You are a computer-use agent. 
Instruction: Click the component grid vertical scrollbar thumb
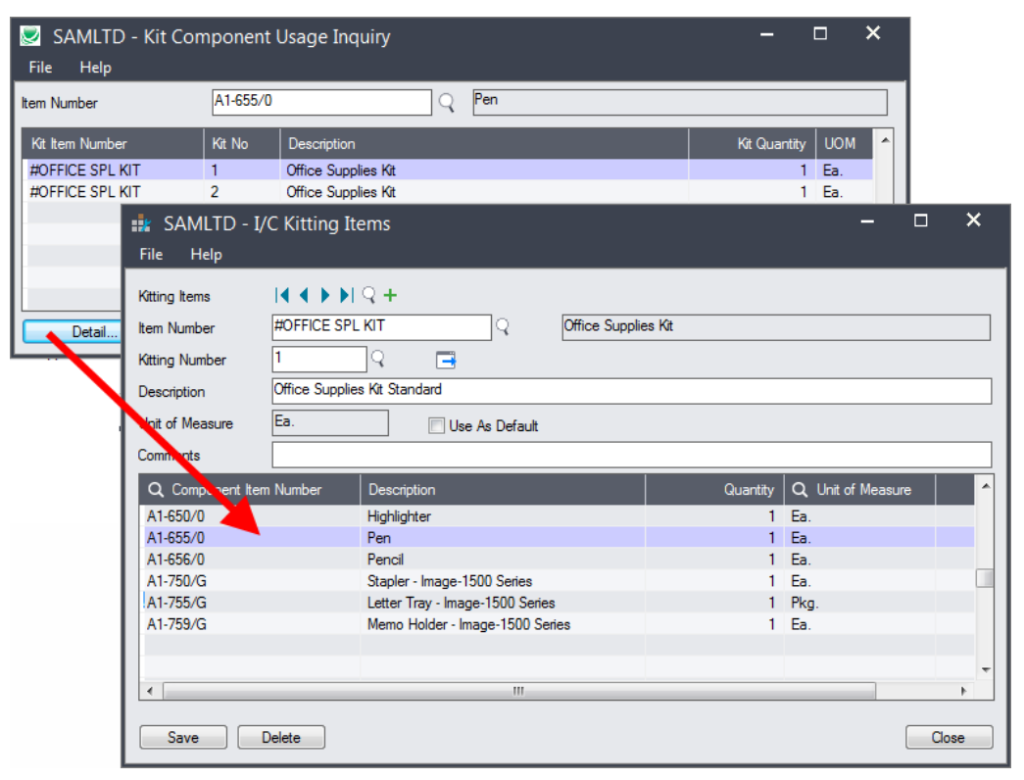(x=984, y=578)
